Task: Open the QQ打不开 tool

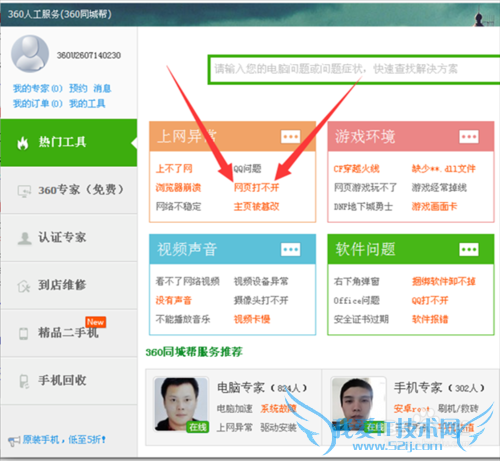Action: coord(430,300)
